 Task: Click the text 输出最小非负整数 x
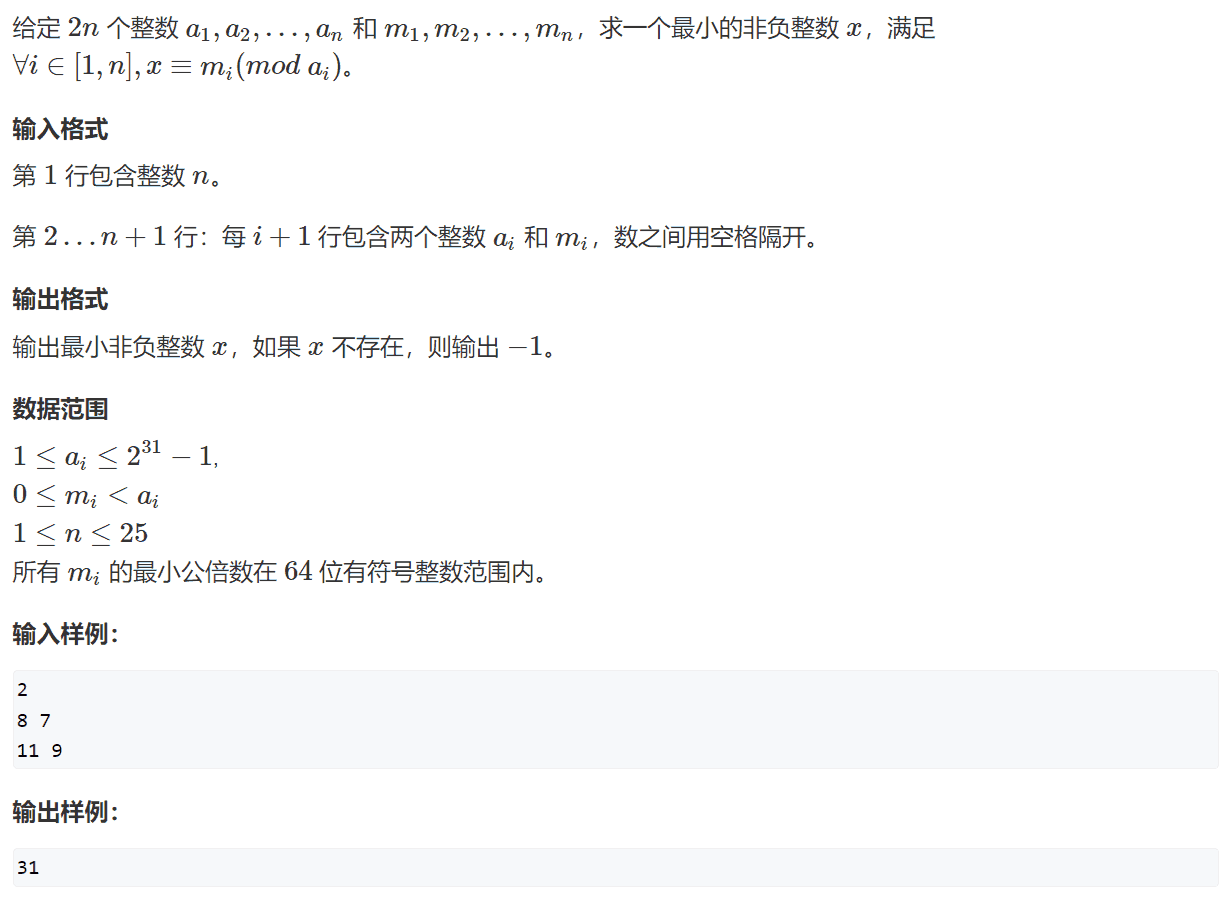pos(122,347)
